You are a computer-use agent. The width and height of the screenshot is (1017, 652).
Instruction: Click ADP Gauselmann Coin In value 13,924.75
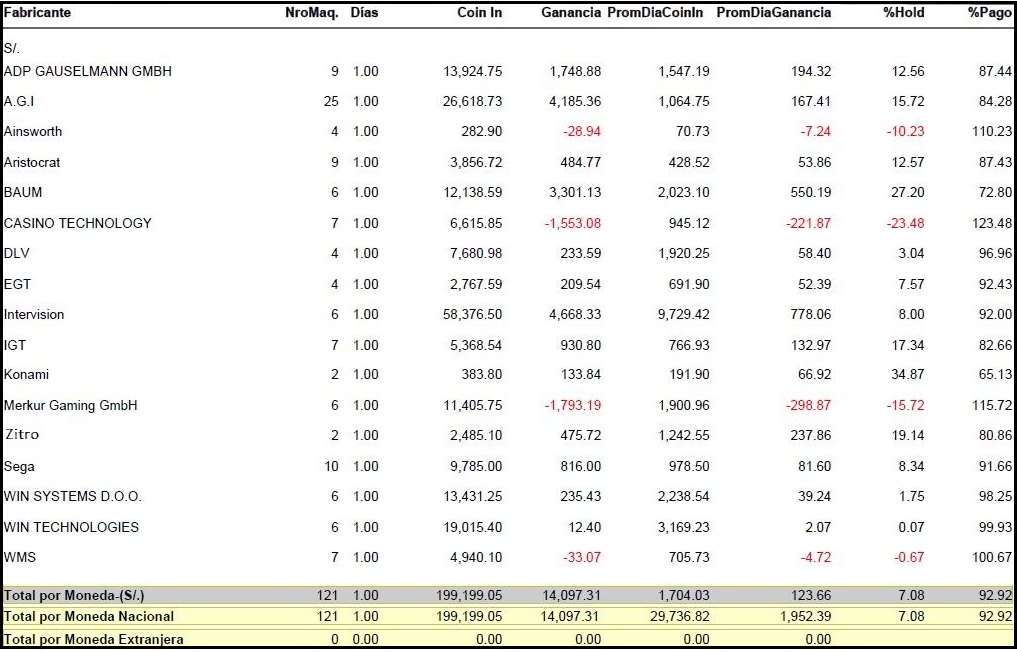point(473,71)
